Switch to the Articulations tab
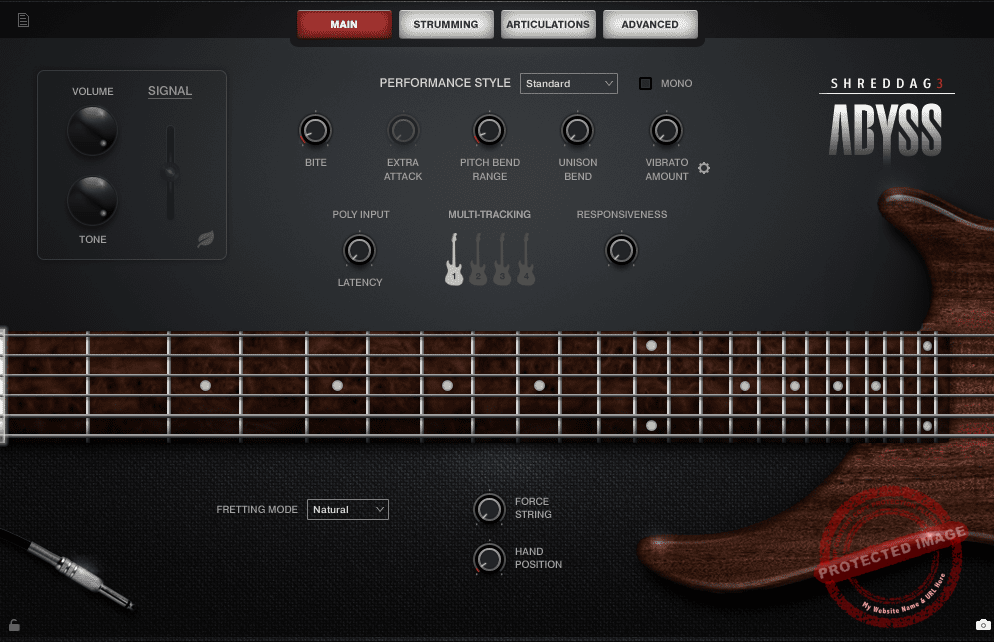The width and height of the screenshot is (994, 642). (x=548, y=24)
